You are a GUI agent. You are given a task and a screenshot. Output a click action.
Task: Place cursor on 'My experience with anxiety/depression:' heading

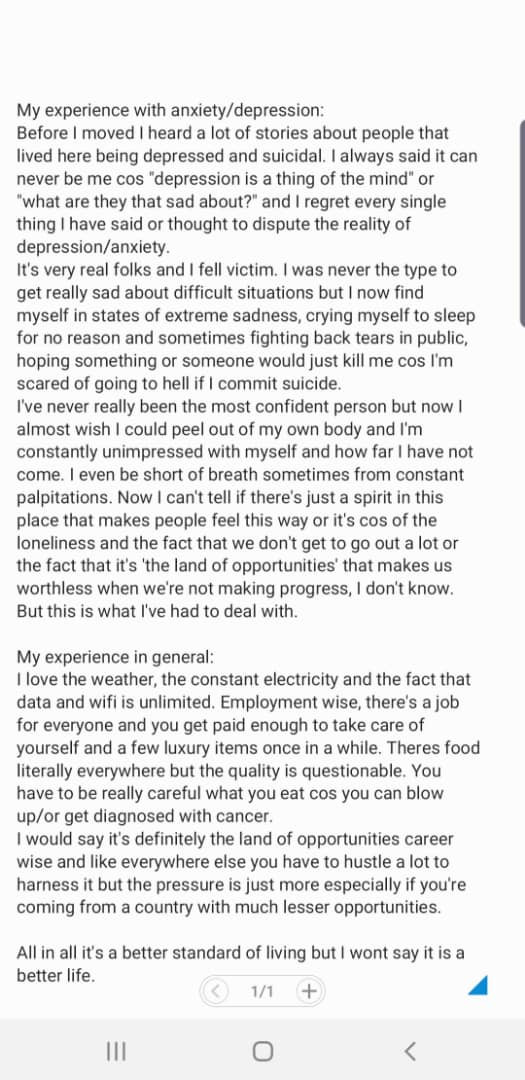(x=170, y=110)
